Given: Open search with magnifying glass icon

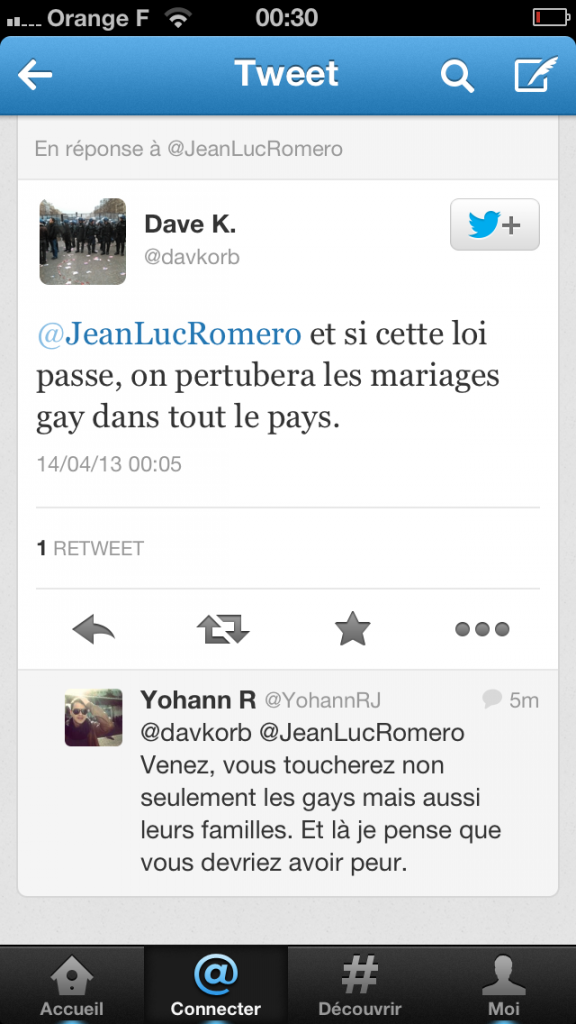Looking at the screenshot, I should 457,75.
